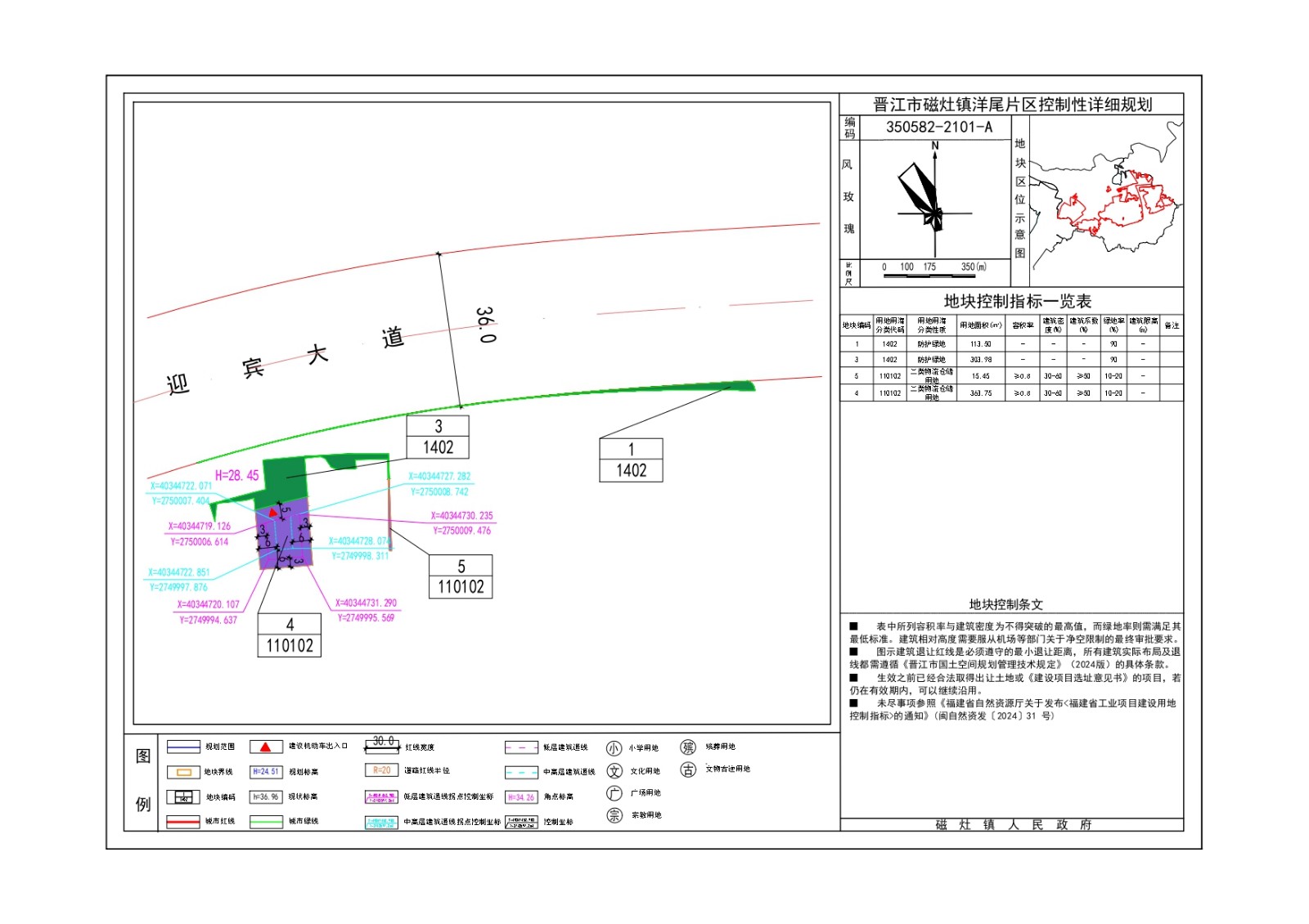Click the 地块控制指标一览表 table heading
The width and height of the screenshot is (1309, 924).
click(1017, 301)
